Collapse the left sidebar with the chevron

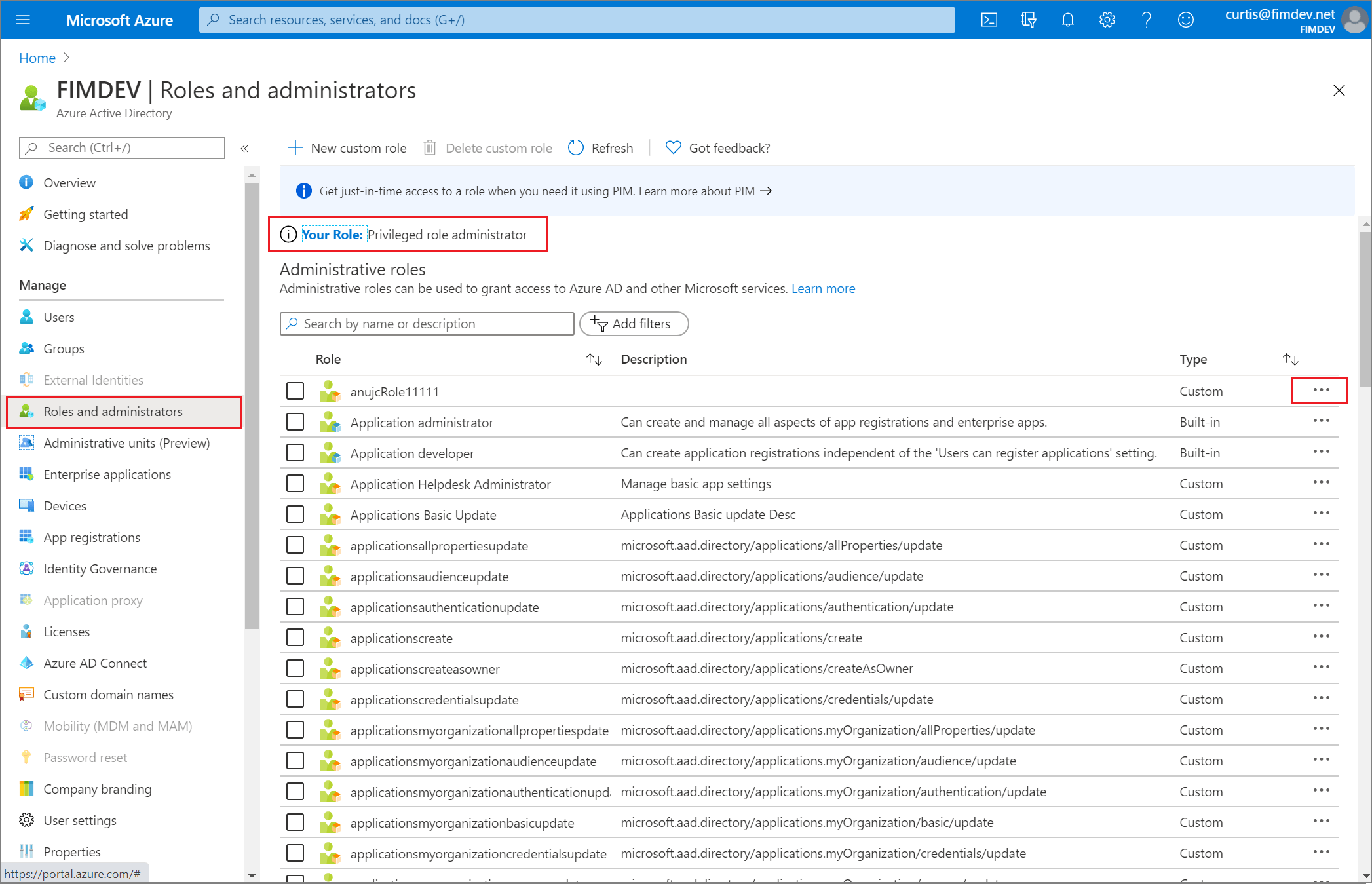[245, 148]
